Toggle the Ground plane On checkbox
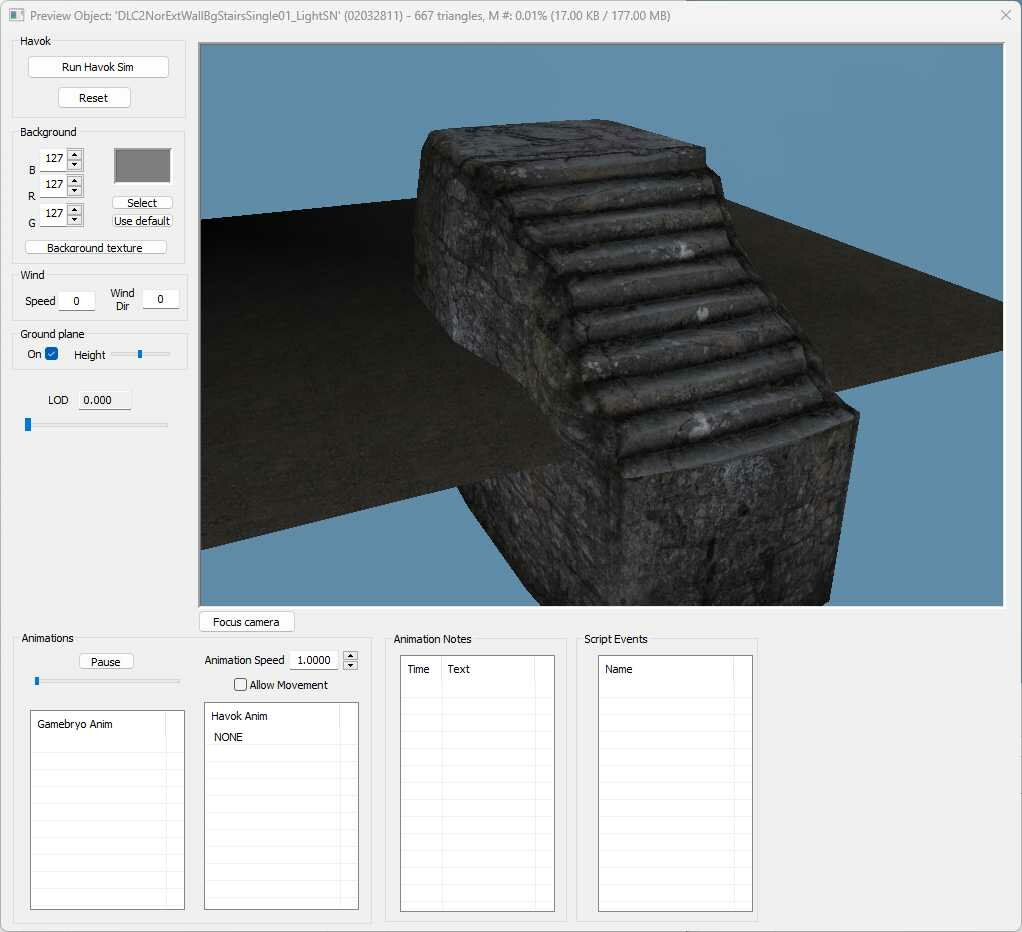Image resolution: width=1022 pixels, height=932 pixels. 51,354
